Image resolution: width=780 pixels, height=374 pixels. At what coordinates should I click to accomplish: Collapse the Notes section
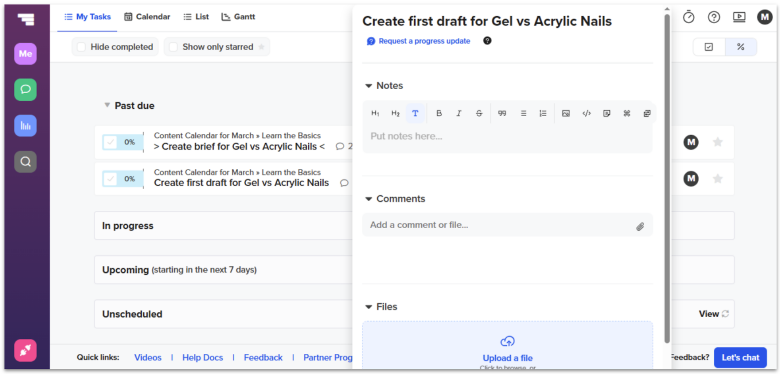[x=369, y=86]
